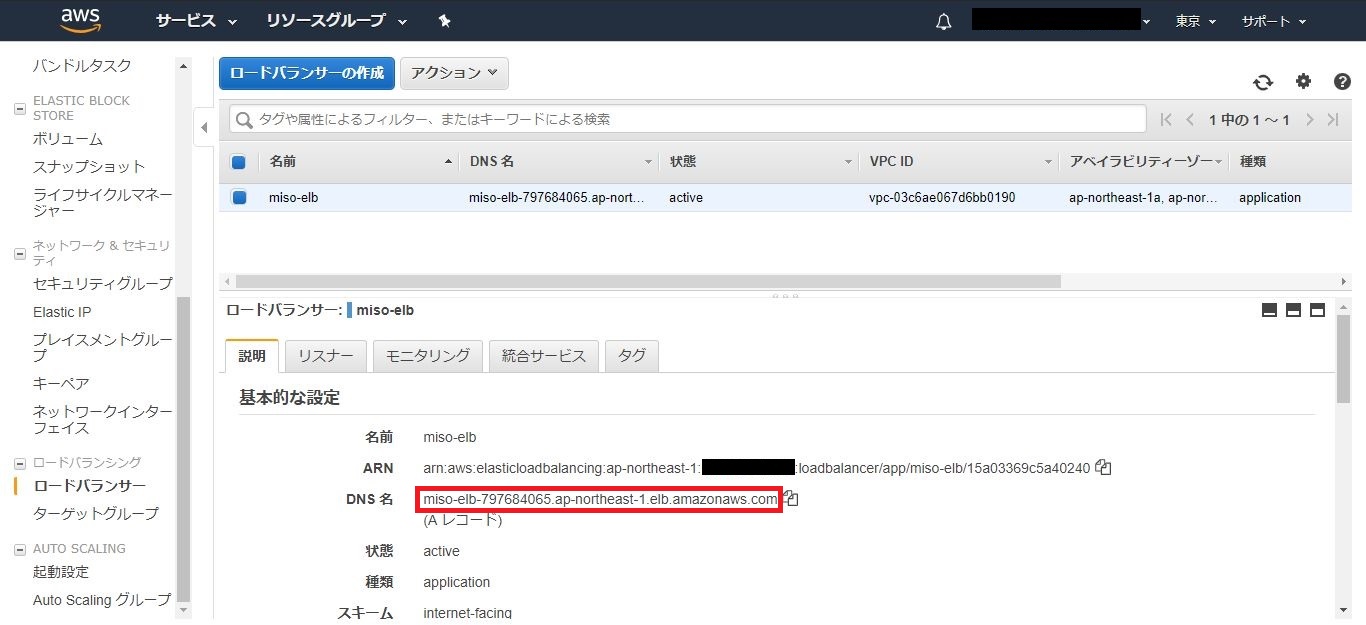Open the 東京 region selector

point(1195,21)
